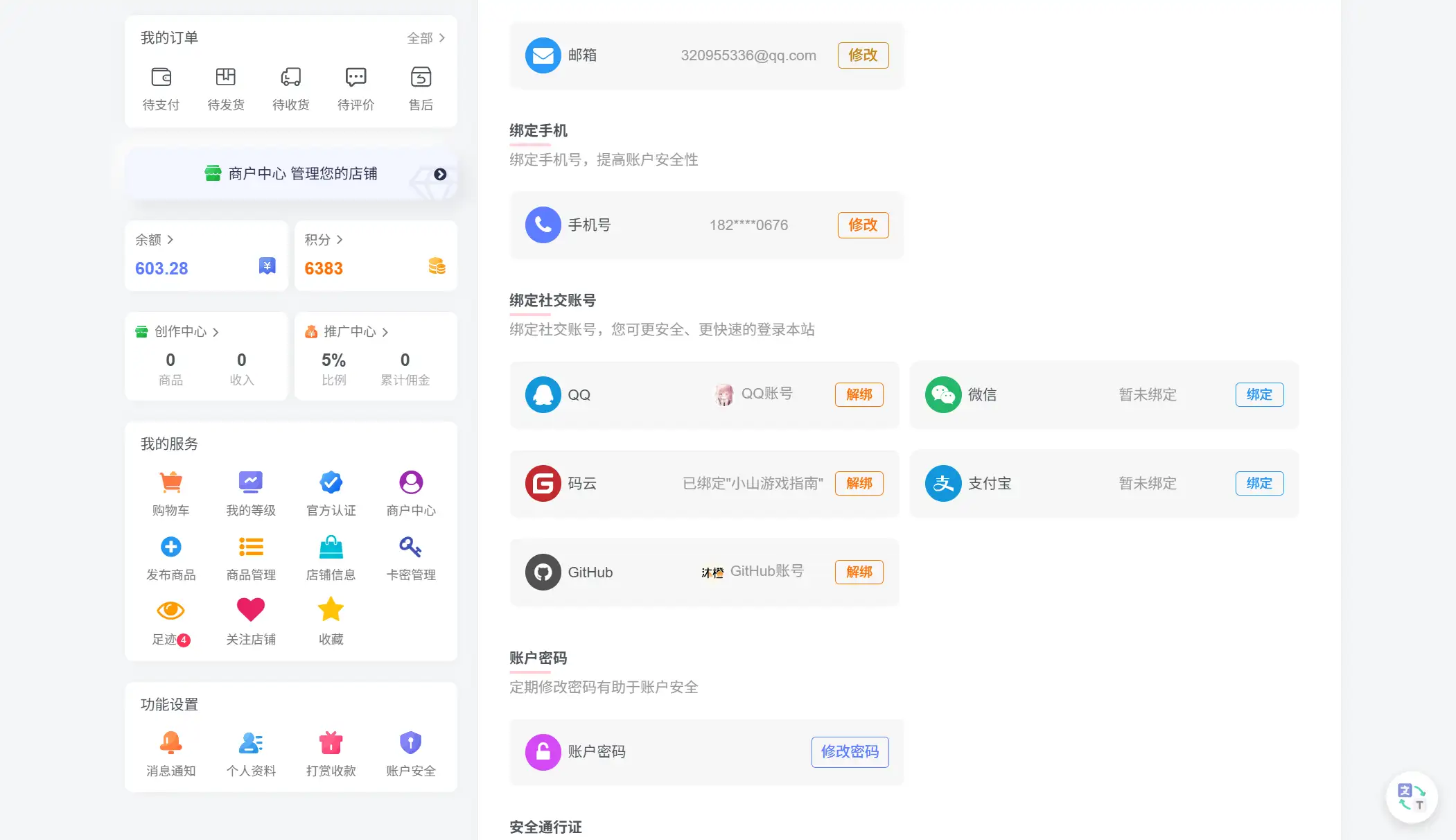Screen dimensions: 1456x840
Task: Click 修改密码 change password button
Action: point(850,752)
